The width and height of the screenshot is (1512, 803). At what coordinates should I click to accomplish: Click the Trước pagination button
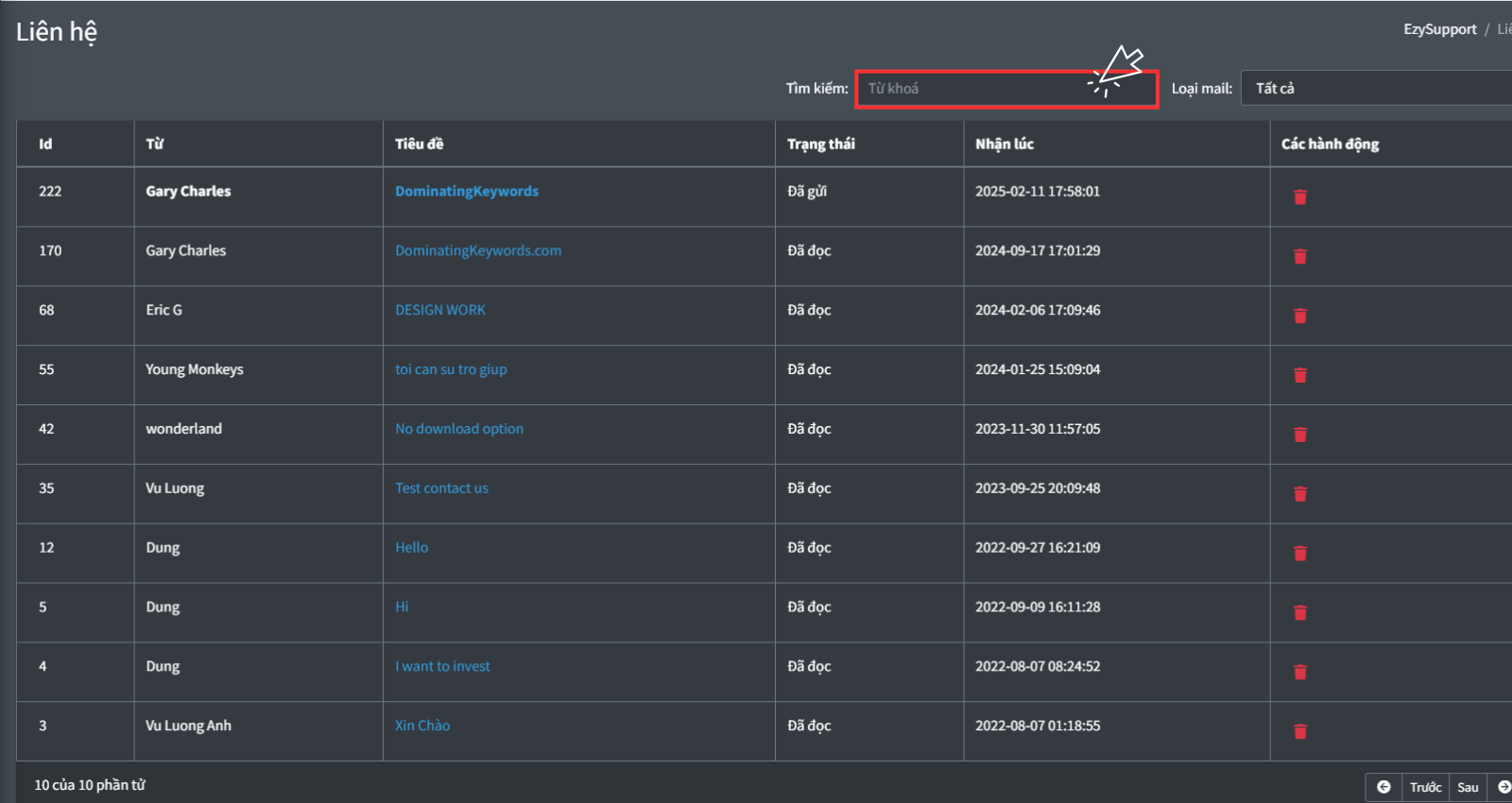click(1425, 787)
